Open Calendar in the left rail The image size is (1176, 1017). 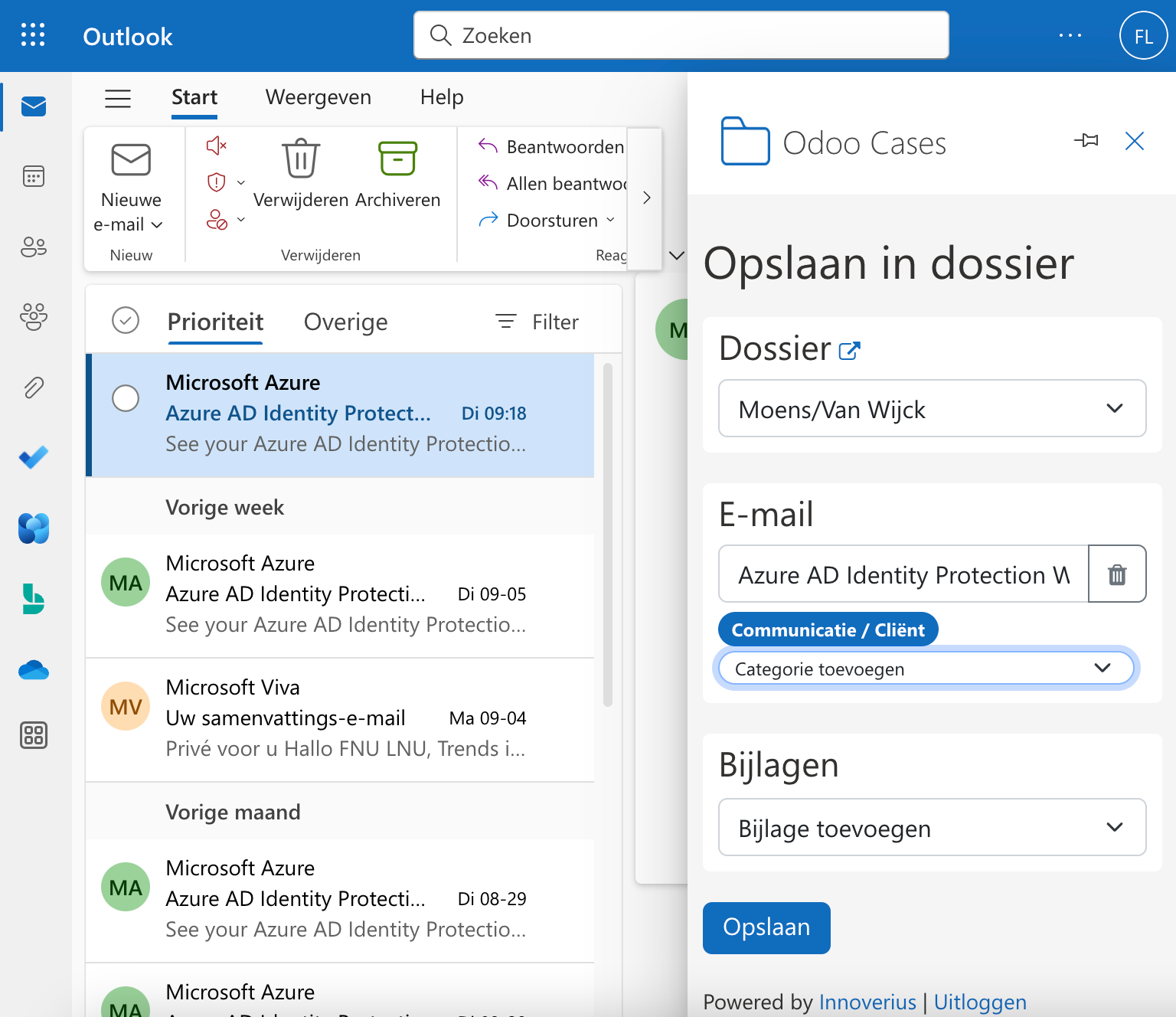[x=34, y=177]
